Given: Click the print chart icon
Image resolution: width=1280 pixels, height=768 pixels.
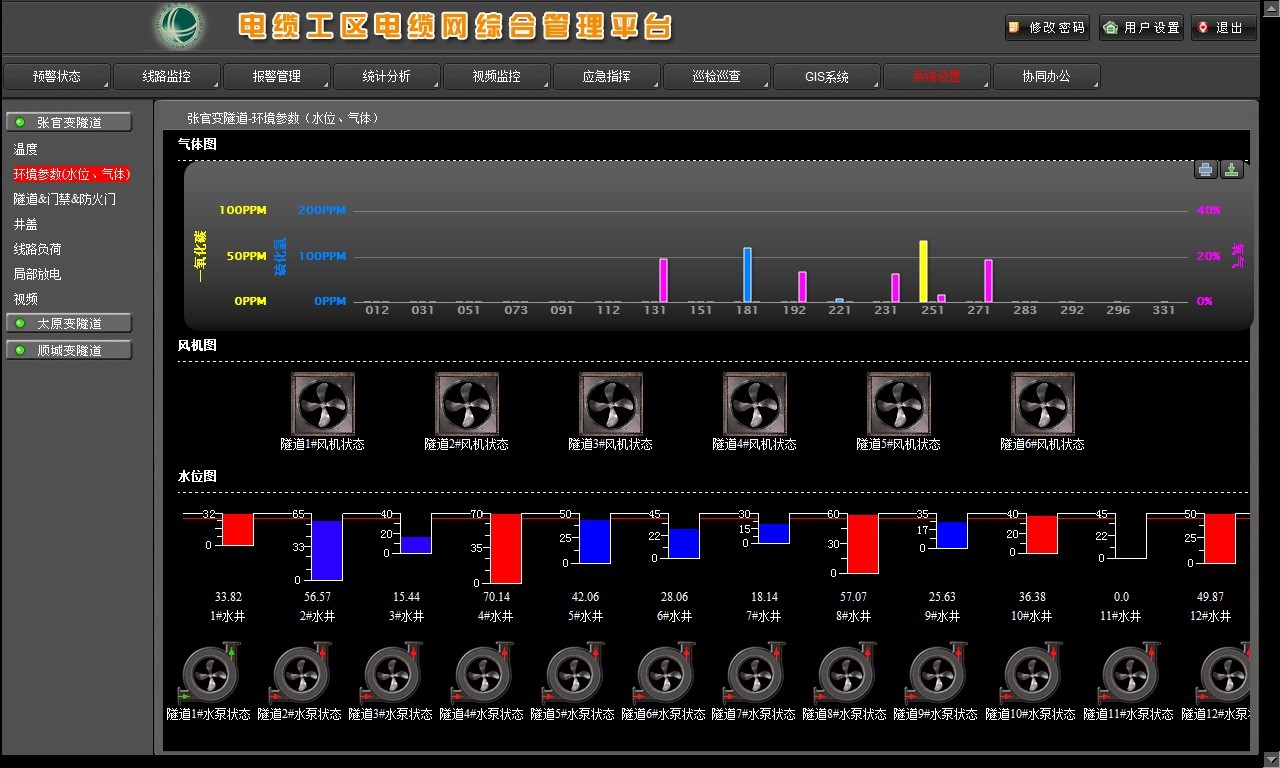Looking at the screenshot, I should pyautogui.click(x=1206, y=170).
